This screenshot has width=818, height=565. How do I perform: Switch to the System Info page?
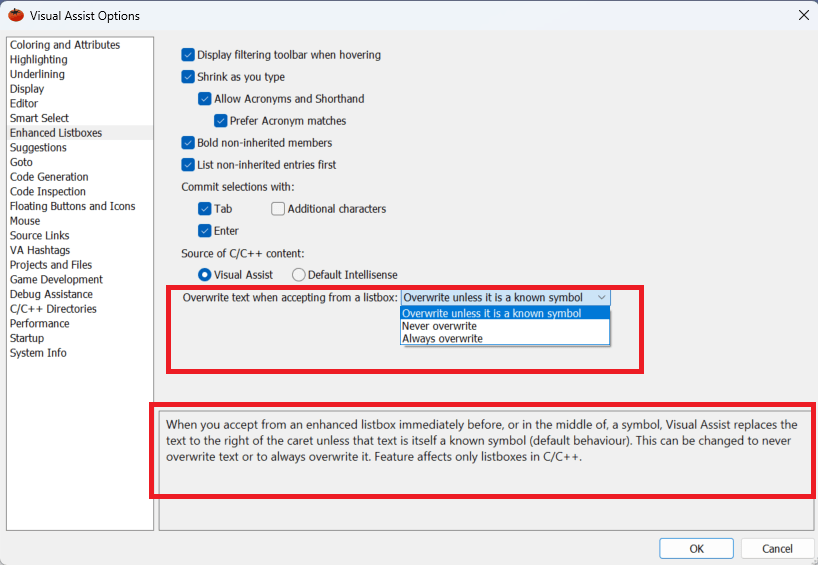38,353
